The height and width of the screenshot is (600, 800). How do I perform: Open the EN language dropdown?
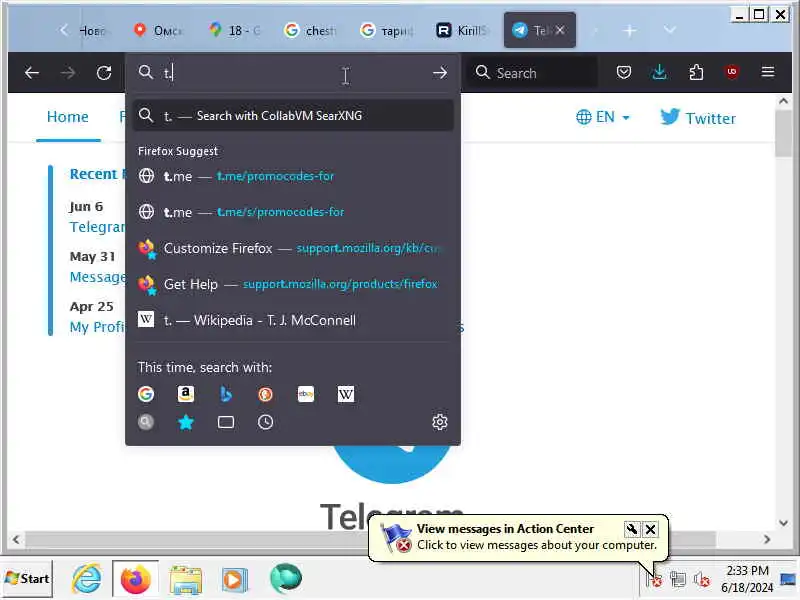[x=603, y=117]
